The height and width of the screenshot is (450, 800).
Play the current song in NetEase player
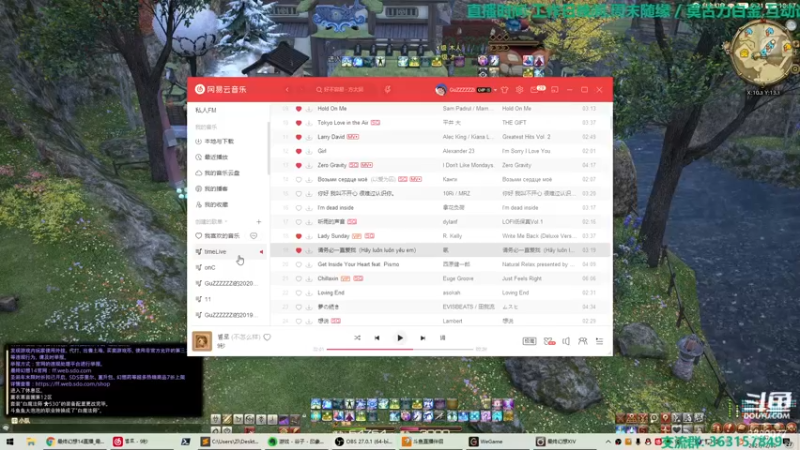pyautogui.click(x=400, y=338)
